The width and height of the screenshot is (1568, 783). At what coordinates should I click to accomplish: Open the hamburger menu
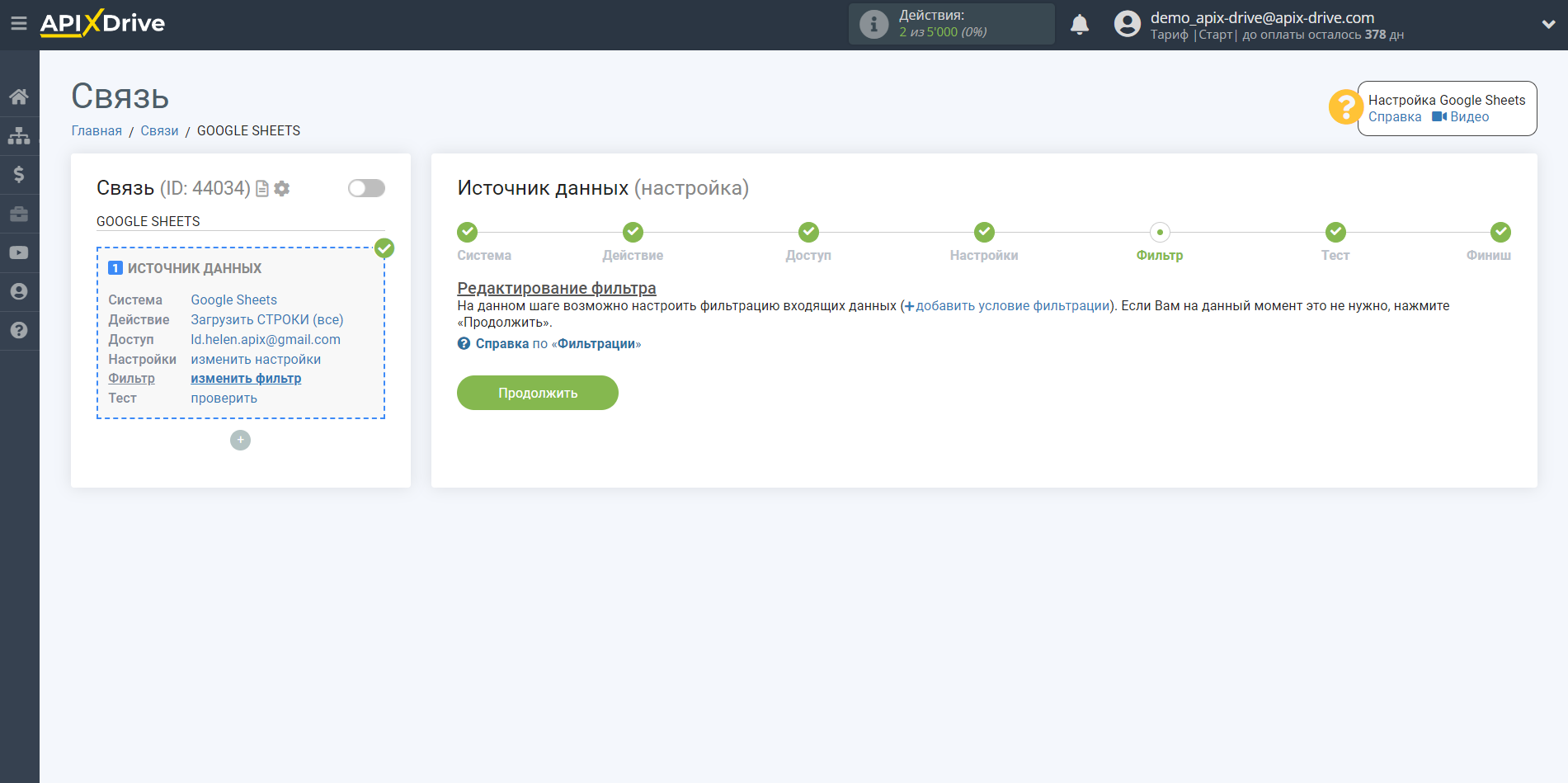tap(18, 24)
